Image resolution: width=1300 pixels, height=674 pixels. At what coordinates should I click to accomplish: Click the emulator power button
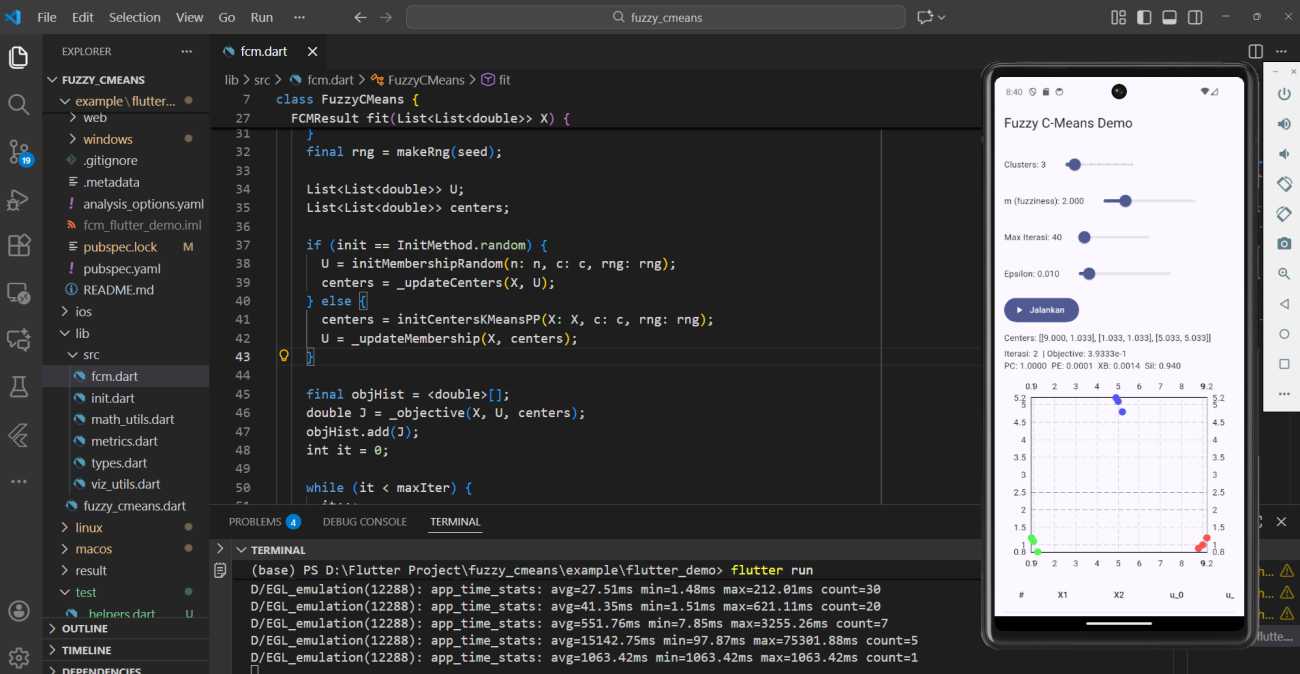[x=1284, y=94]
